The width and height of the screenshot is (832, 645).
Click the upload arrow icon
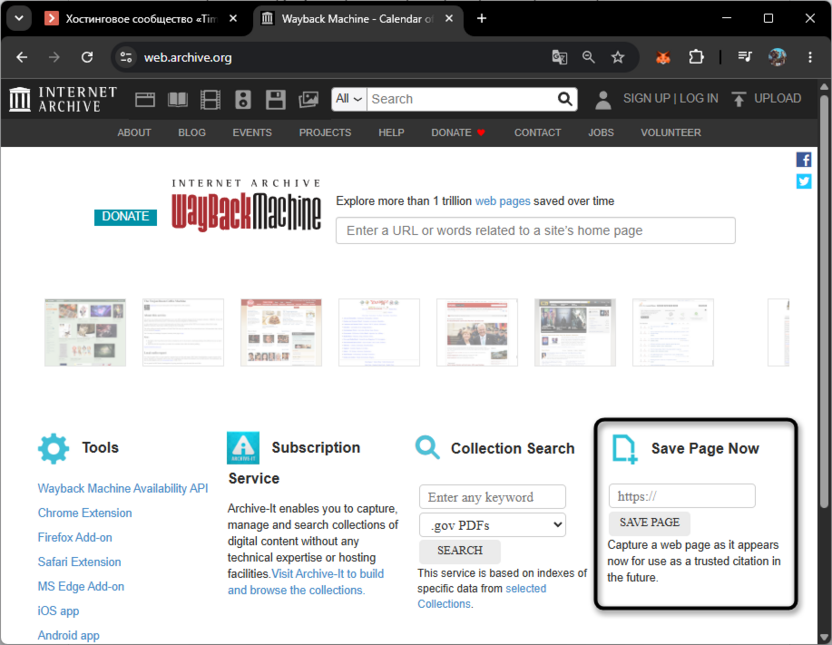pos(739,99)
